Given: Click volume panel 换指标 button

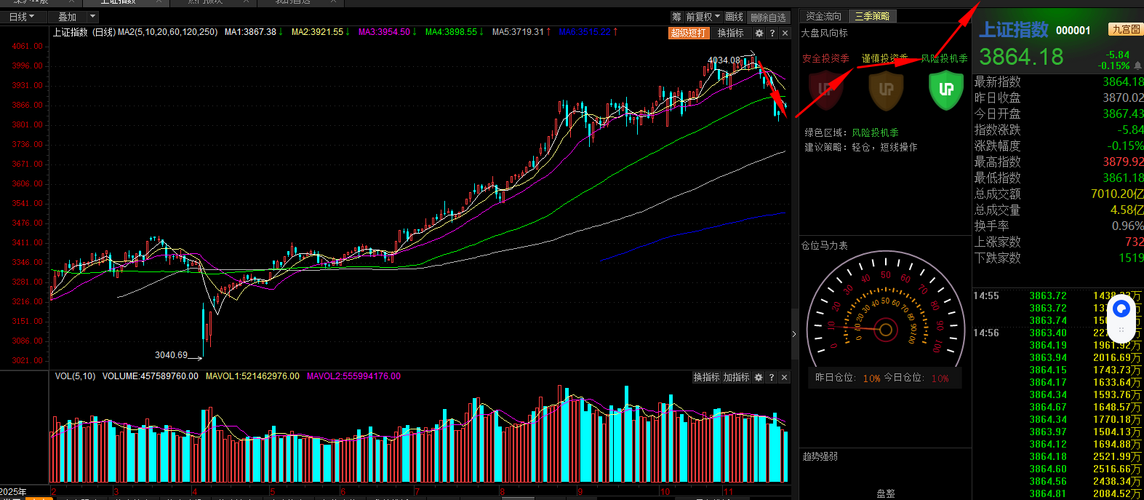Looking at the screenshot, I should tap(706, 377).
